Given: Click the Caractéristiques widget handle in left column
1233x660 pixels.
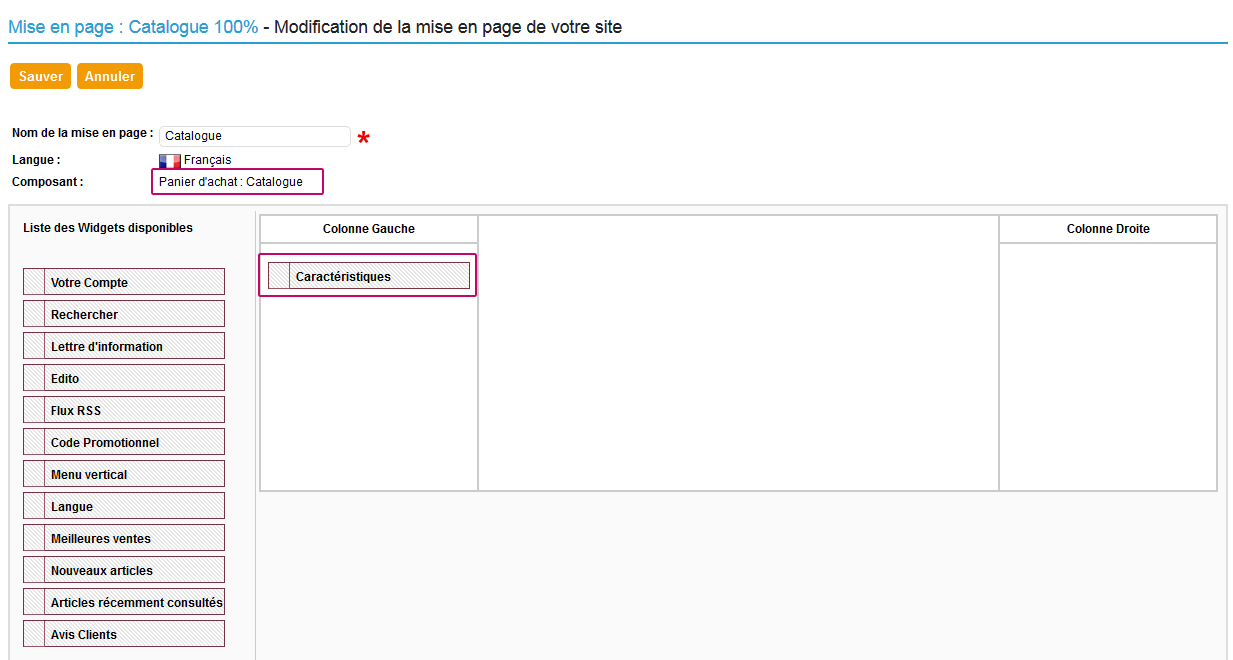Looking at the screenshot, I should point(279,276).
